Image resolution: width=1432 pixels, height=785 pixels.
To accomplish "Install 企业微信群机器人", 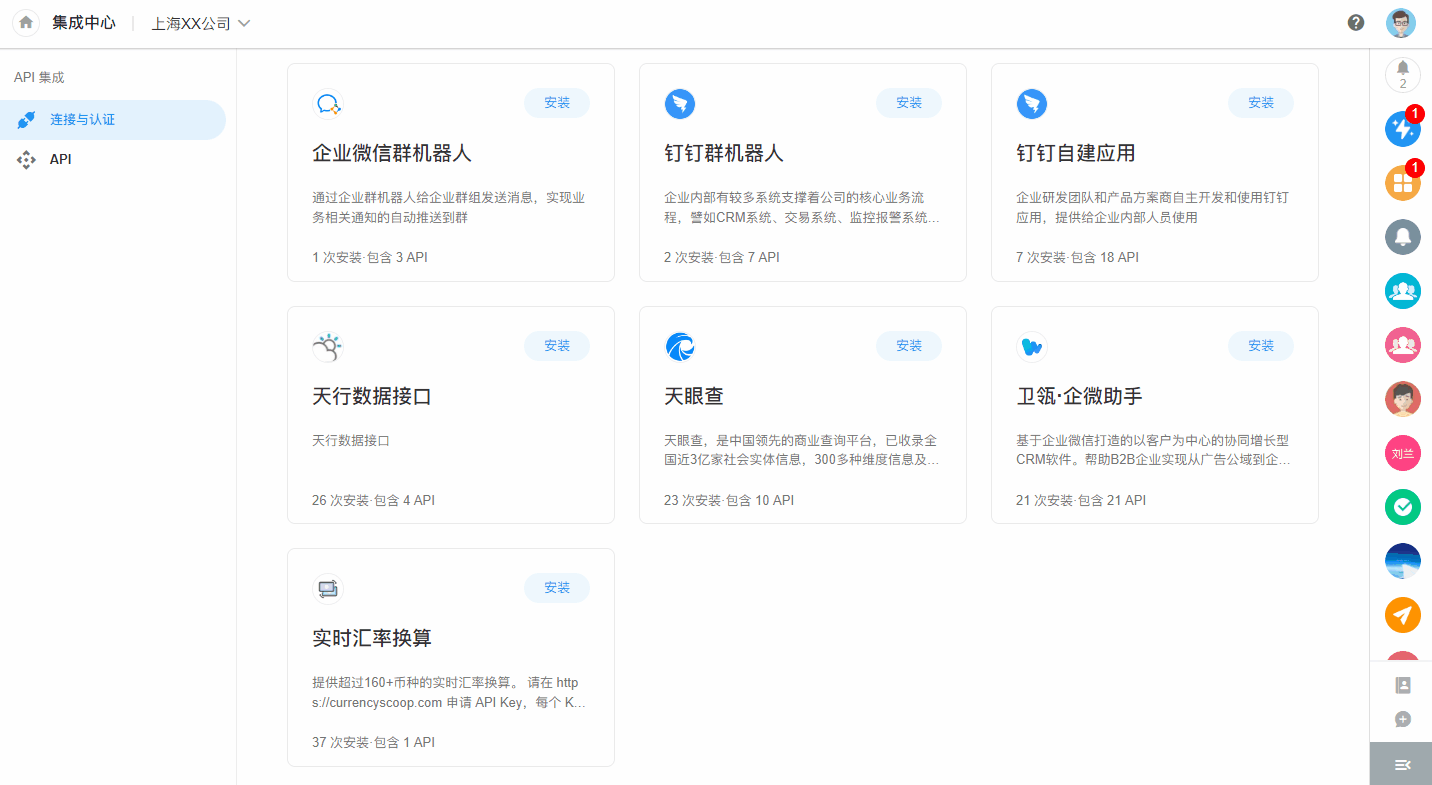I will (557, 103).
